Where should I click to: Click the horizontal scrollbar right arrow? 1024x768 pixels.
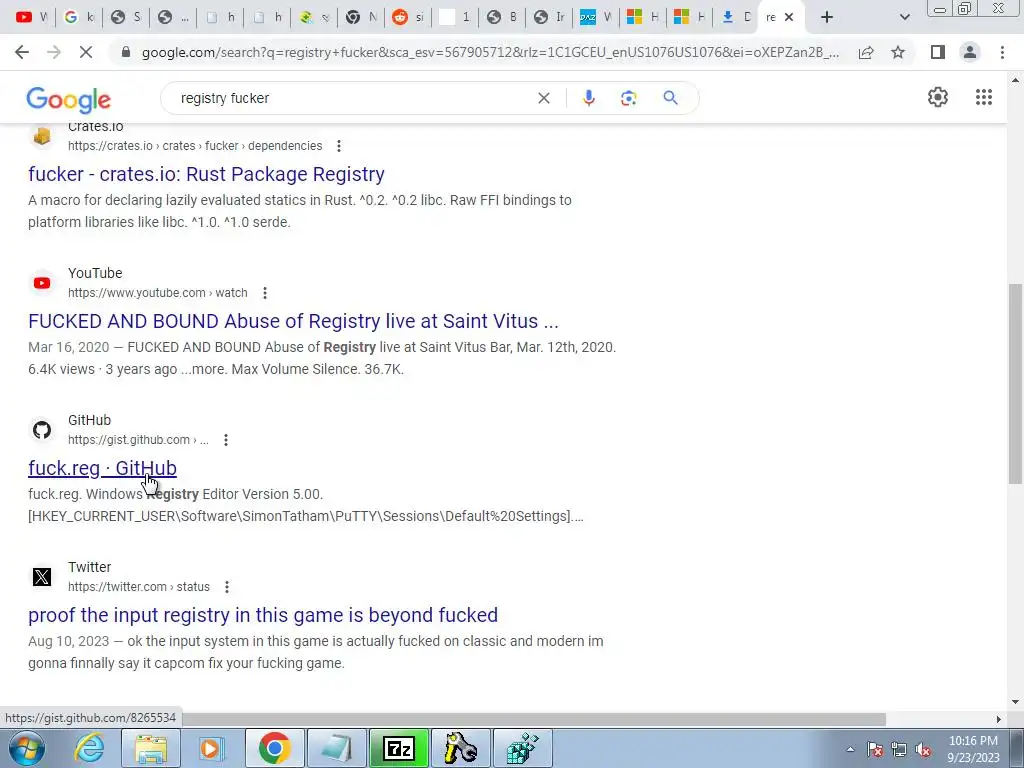(x=999, y=719)
